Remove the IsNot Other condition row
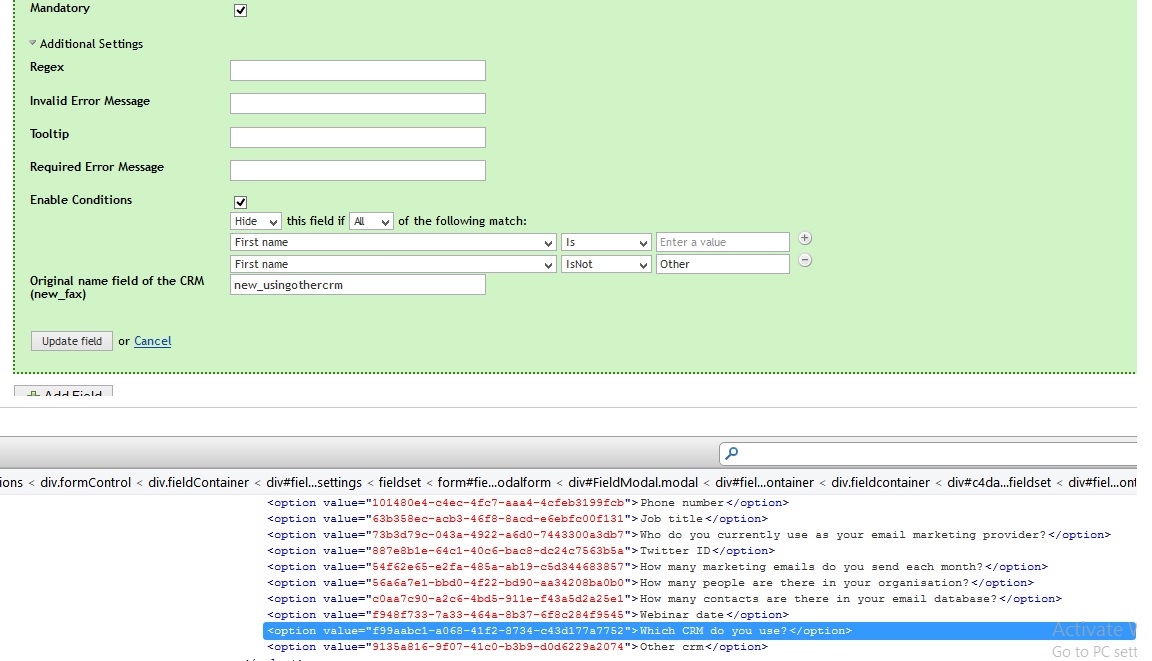 (x=804, y=260)
